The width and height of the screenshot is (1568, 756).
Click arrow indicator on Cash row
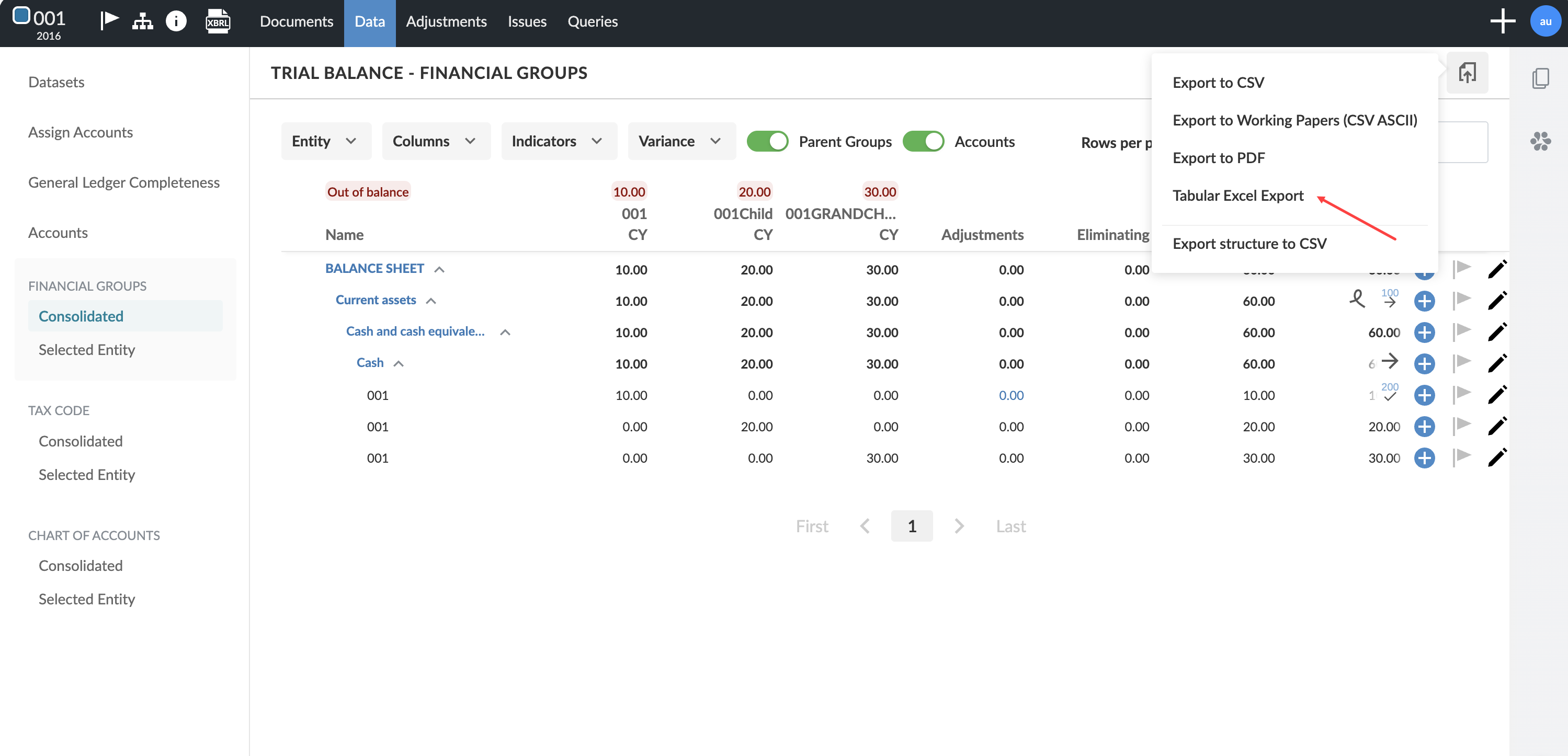(1389, 362)
